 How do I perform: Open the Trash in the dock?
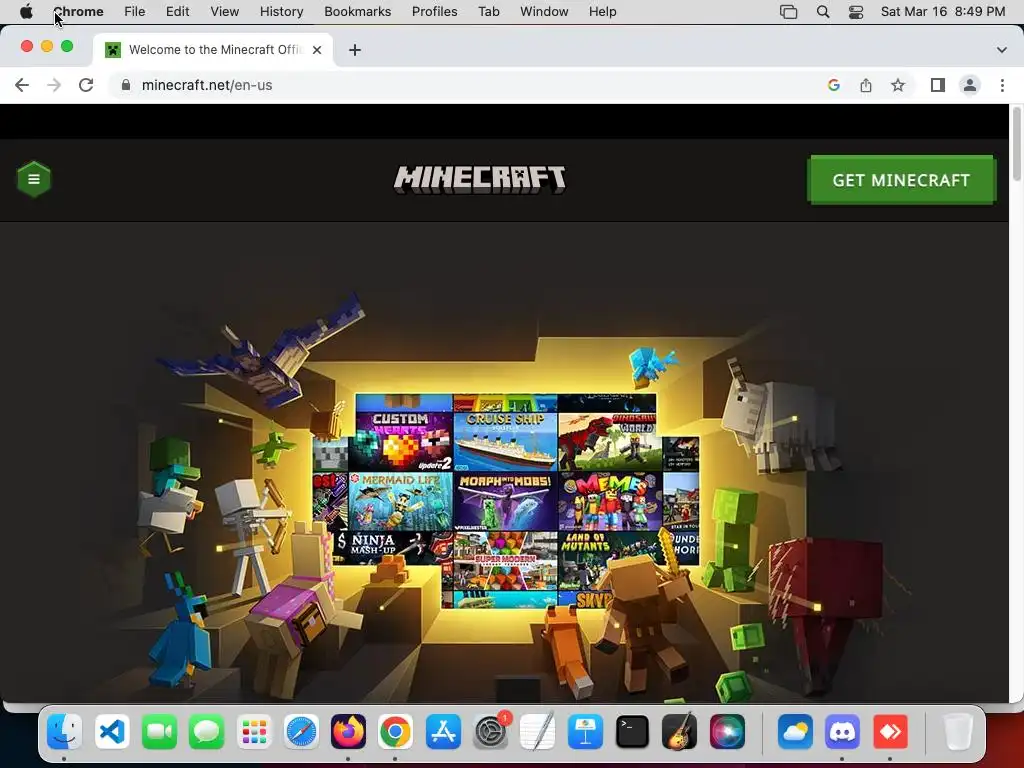[x=957, y=731]
